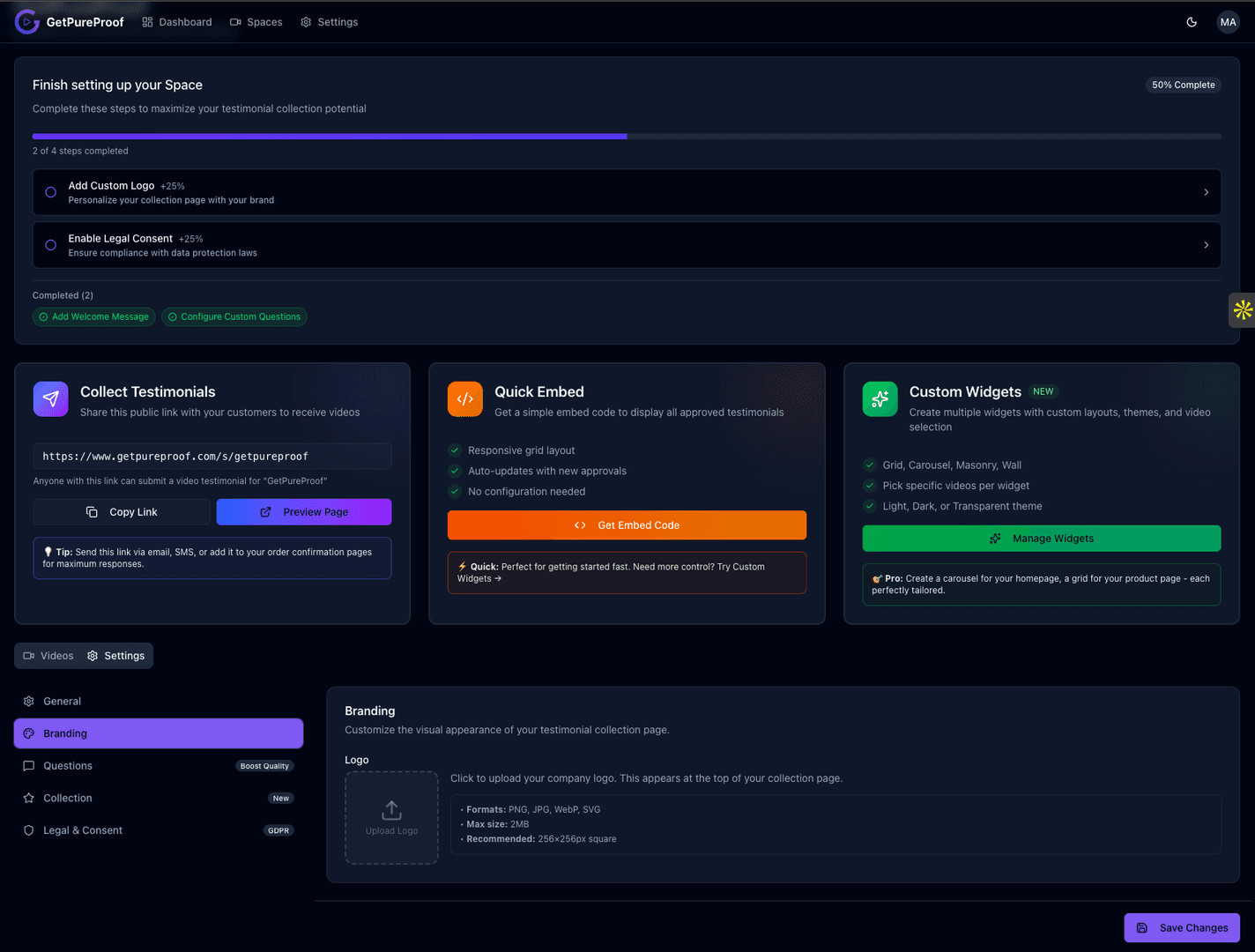Image resolution: width=1255 pixels, height=952 pixels.
Task: Open the Dashboard nav item
Action: (177, 22)
